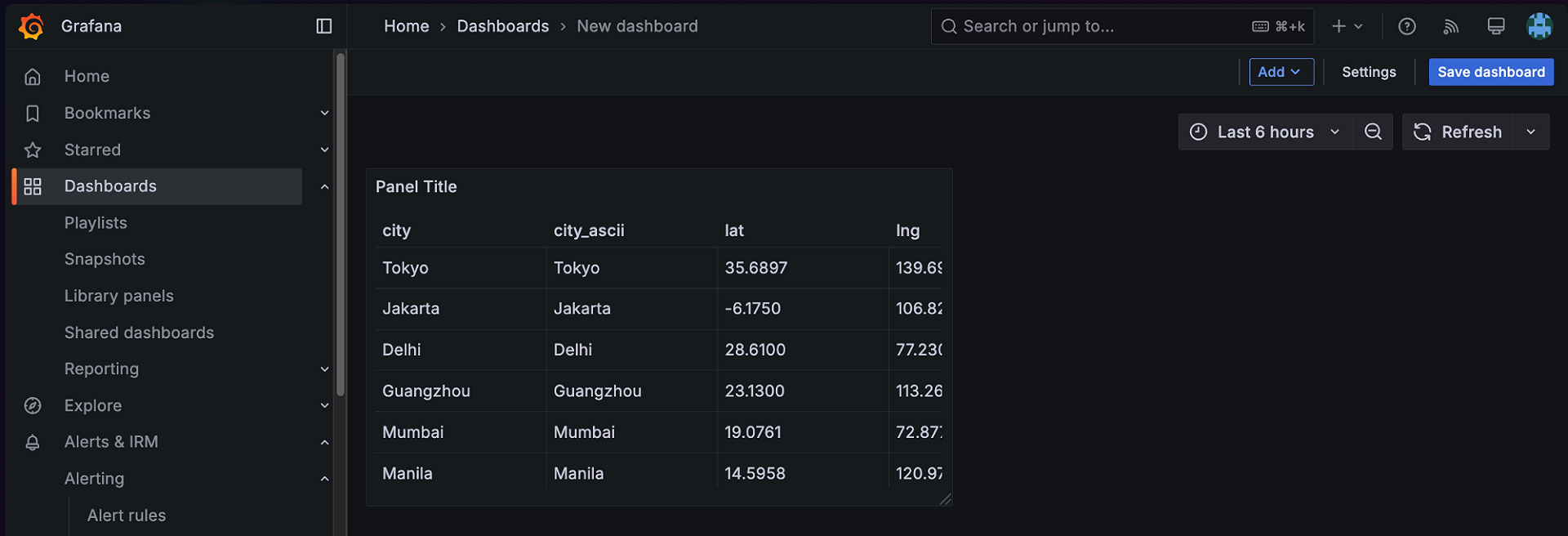Collapse the Alerts & IRM section
The image size is (1568, 536).
coord(324,442)
